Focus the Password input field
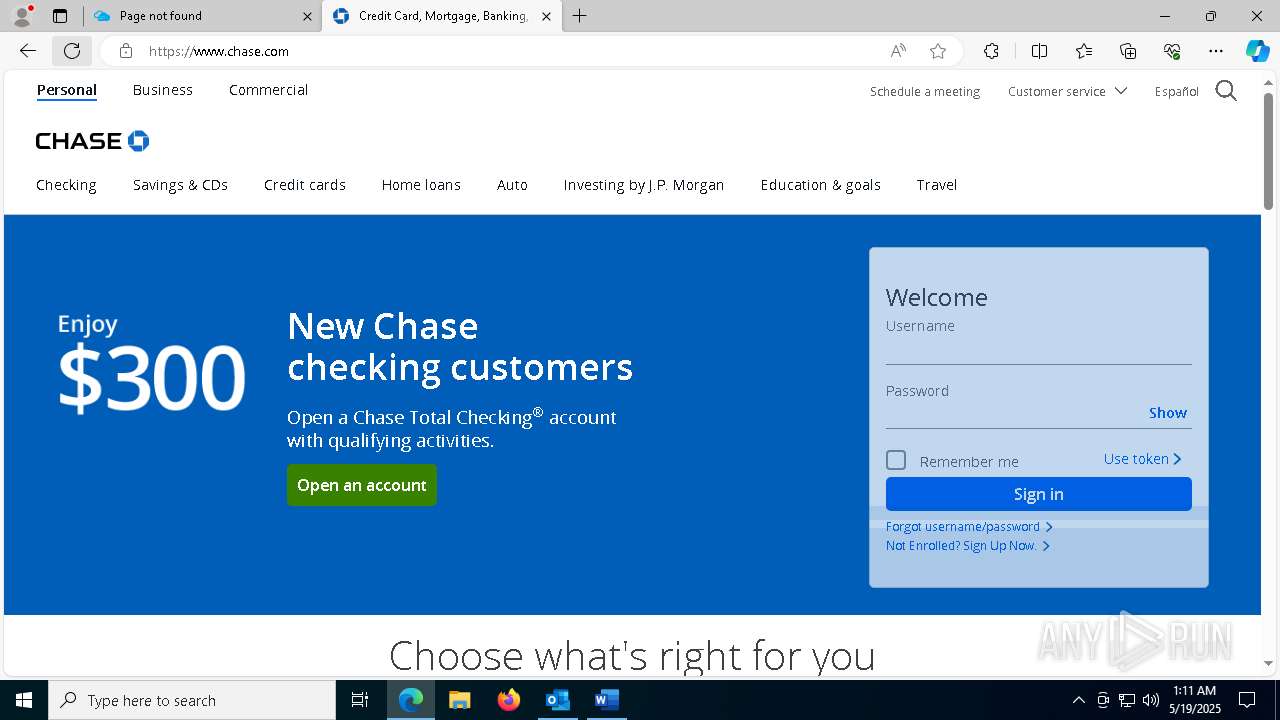This screenshot has width=1280, height=720. coord(1015,414)
